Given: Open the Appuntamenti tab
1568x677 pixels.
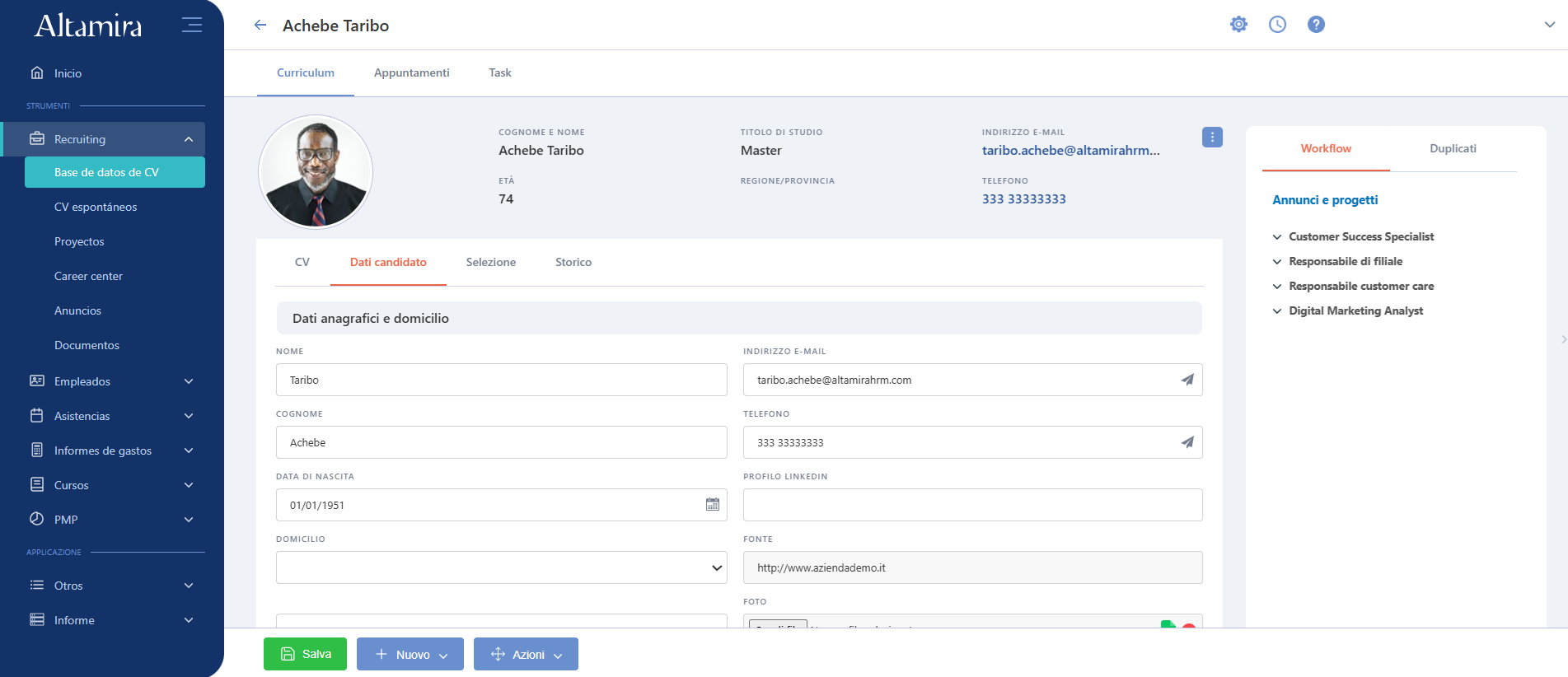Looking at the screenshot, I should [x=412, y=72].
